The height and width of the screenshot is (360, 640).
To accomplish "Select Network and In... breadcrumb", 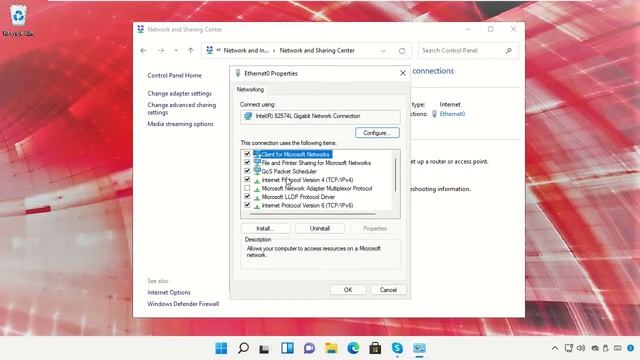I will [x=246, y=51].
